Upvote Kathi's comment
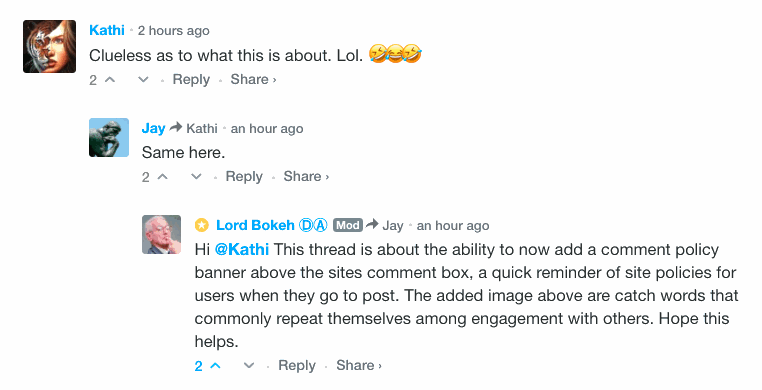This screenshot has height=390, width=762. [x=110, y=80]
